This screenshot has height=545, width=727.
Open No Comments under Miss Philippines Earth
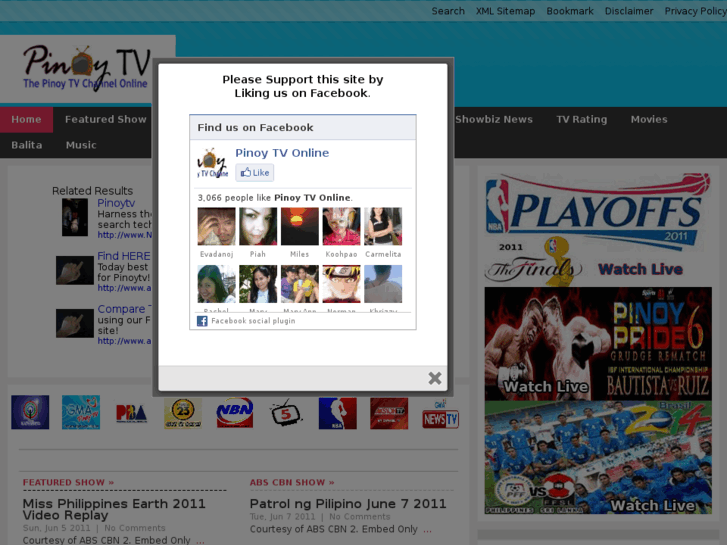tap(134, 528)
